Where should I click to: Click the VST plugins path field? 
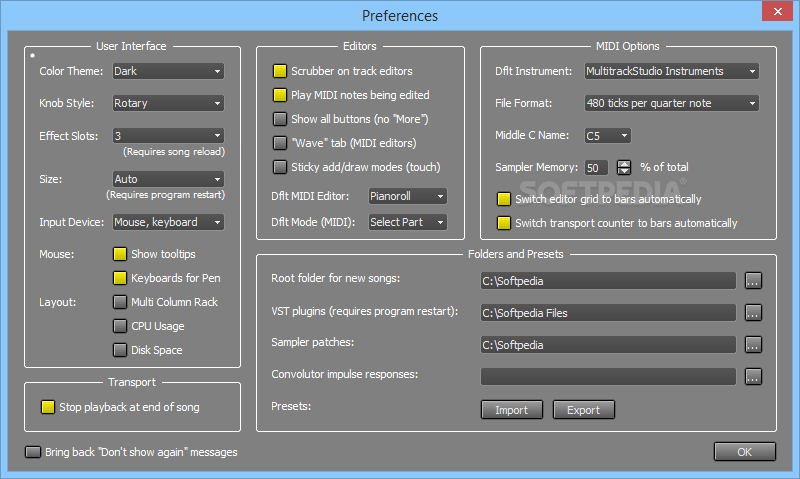608,313
